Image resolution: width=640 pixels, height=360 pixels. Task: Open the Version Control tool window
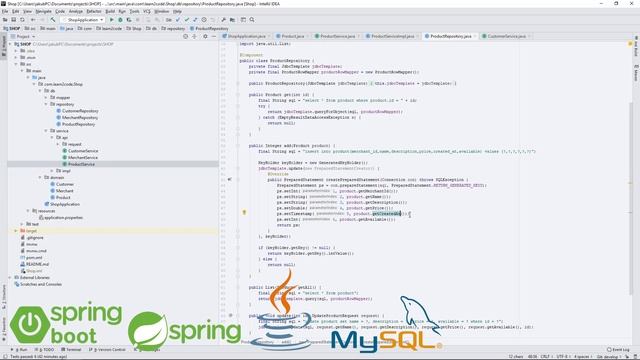pyautogui.click(x=107, y=349)
